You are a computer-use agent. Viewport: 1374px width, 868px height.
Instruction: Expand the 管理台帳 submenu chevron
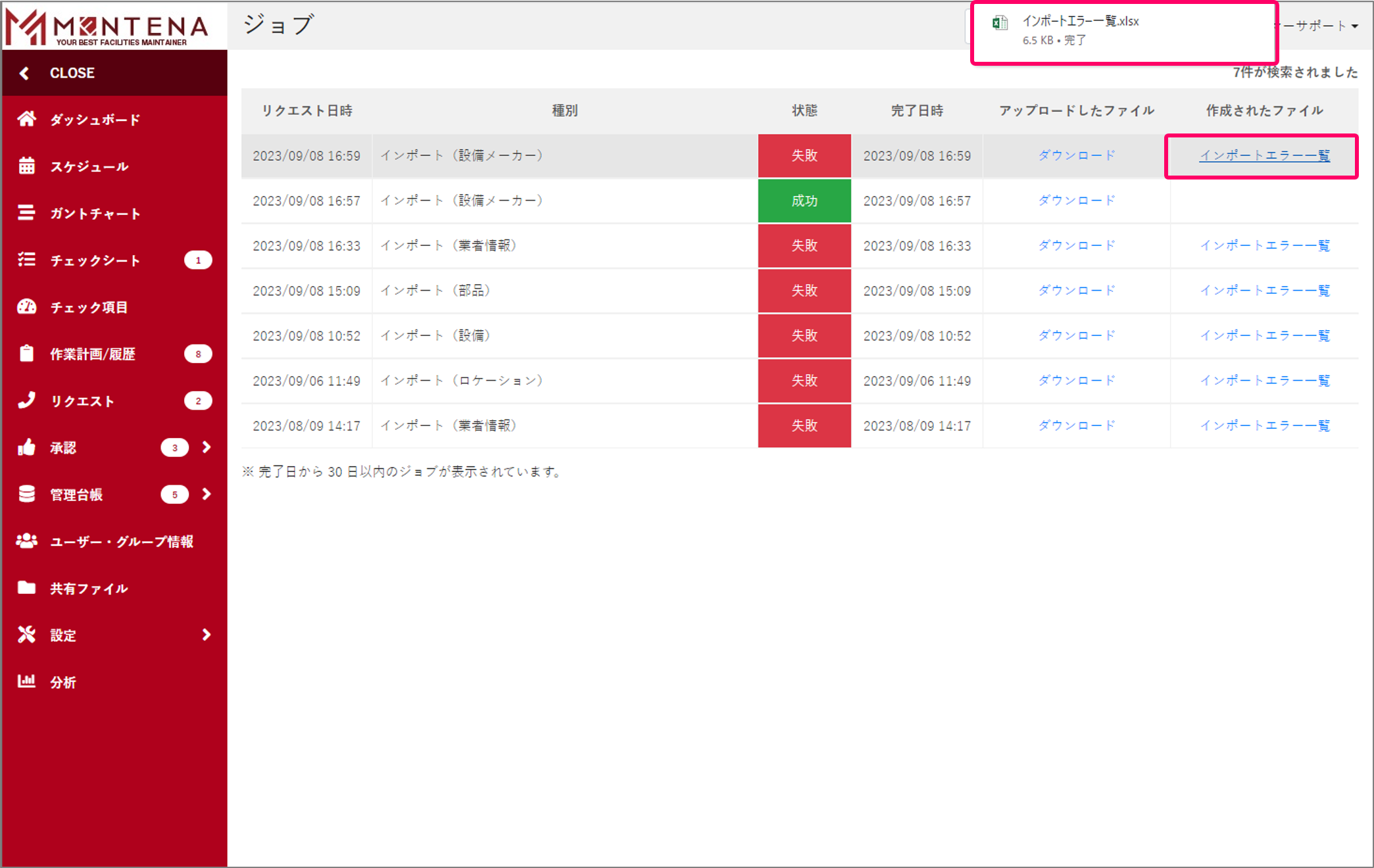[x=207, y=494]
